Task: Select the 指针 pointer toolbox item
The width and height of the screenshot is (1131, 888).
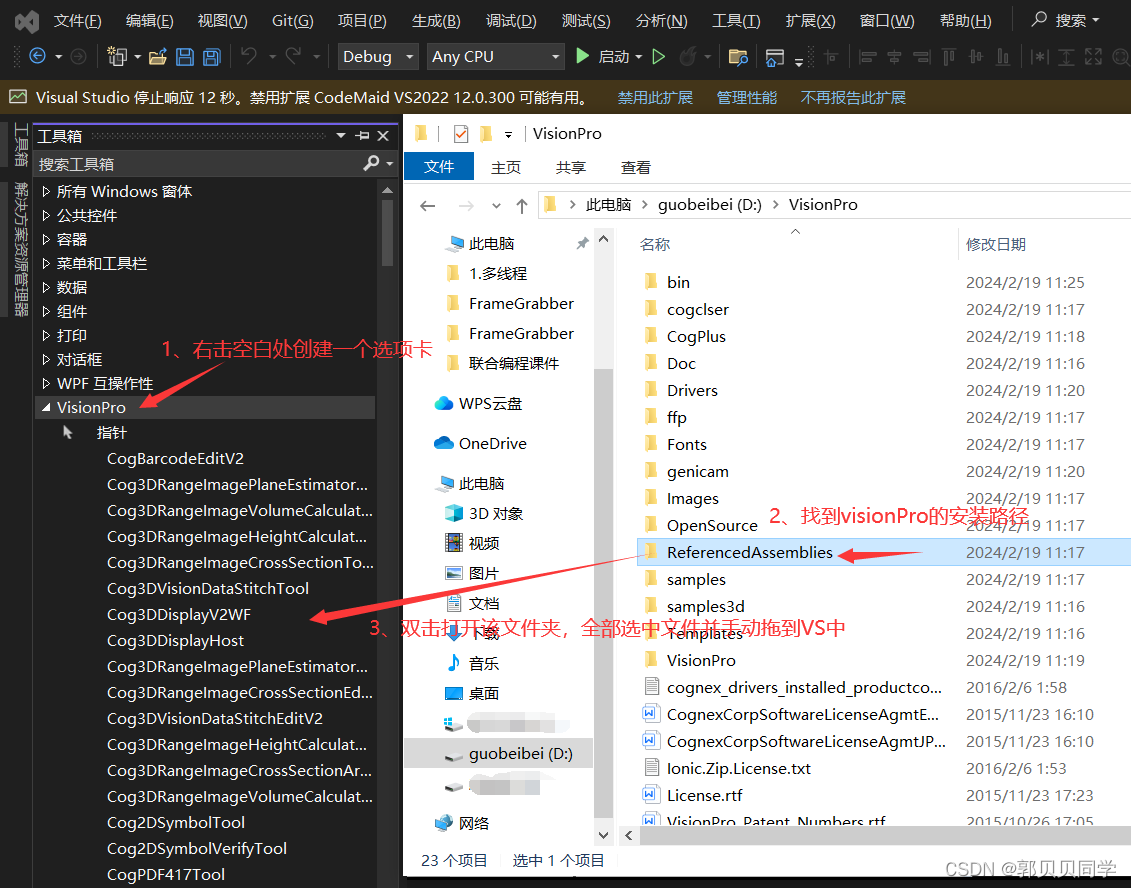Action: (x=111, y=433)
